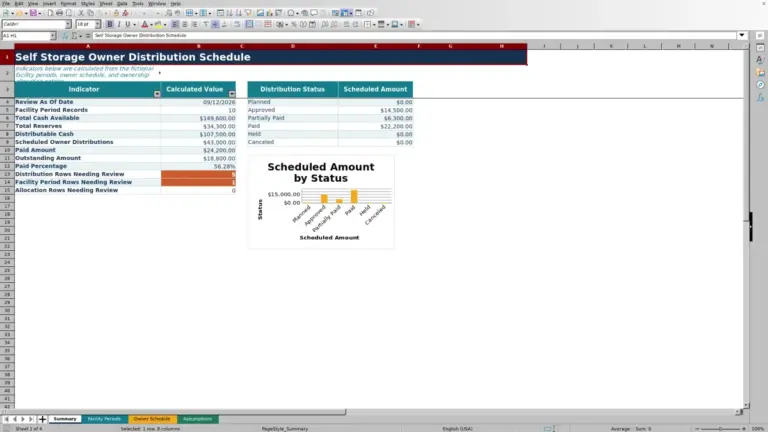Adjust the zoom slider in status bar
The width and height of the screenshot is (768, 432).
pyautogui.click(x=720, y=429)
